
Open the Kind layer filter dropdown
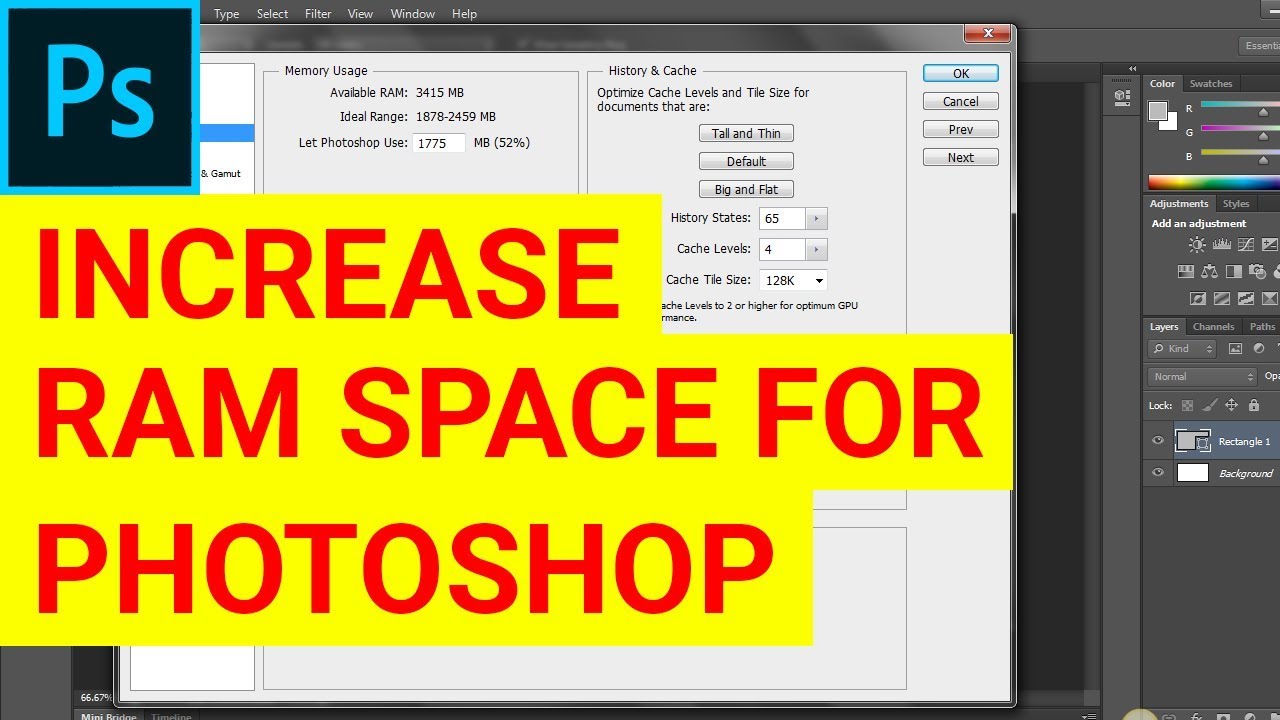(x=1182, y=349)
